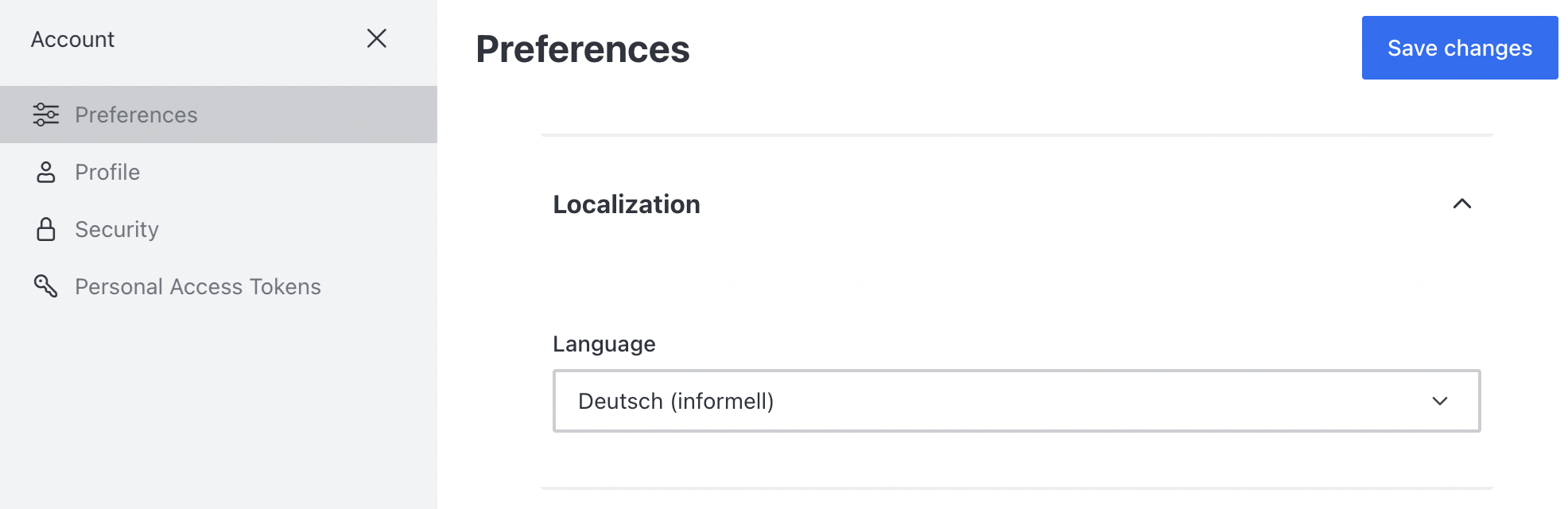The image size is (1568, 509).
Task: Go to the Profile settings page
Action: [219, 172]
